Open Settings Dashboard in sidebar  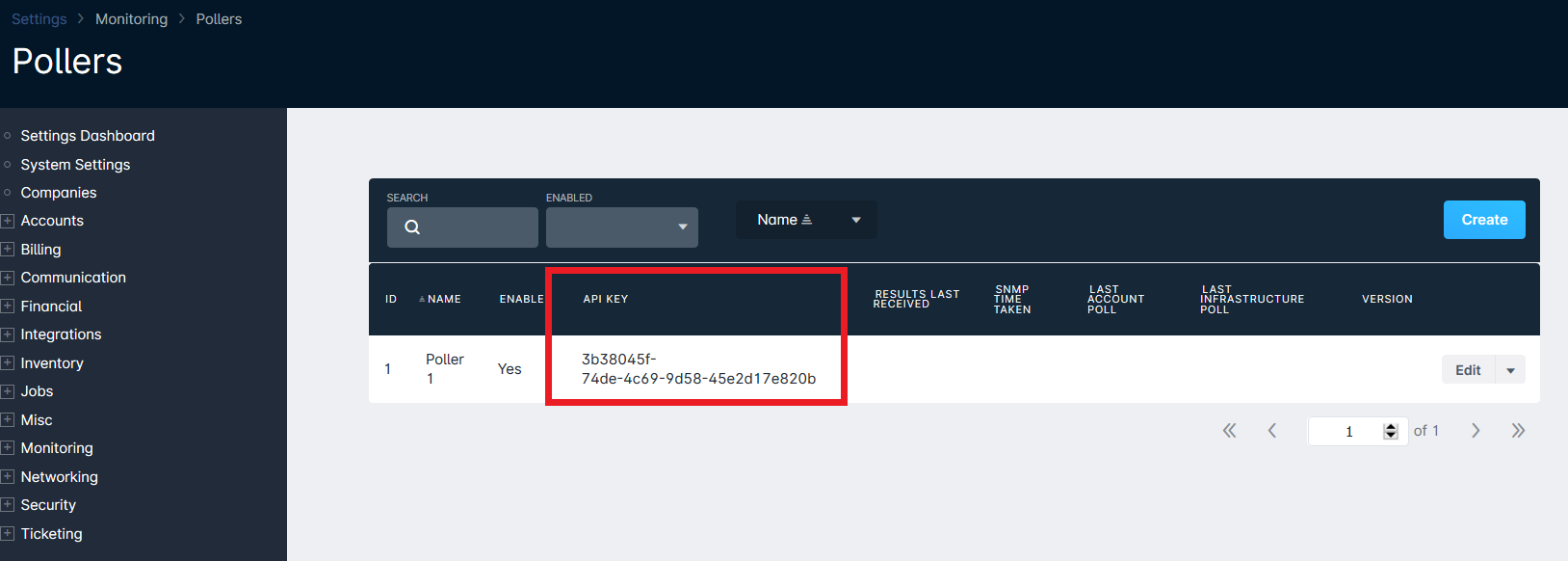pyautogui.click(x=88, y=136)
